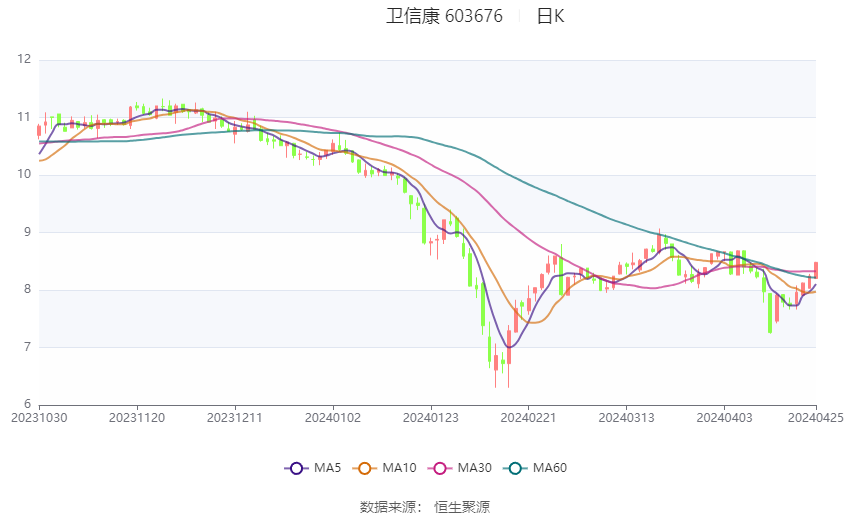This screenshot has width=850, height=517.
Task: Click the 9 price level axis label
Action: pos(27,232)
